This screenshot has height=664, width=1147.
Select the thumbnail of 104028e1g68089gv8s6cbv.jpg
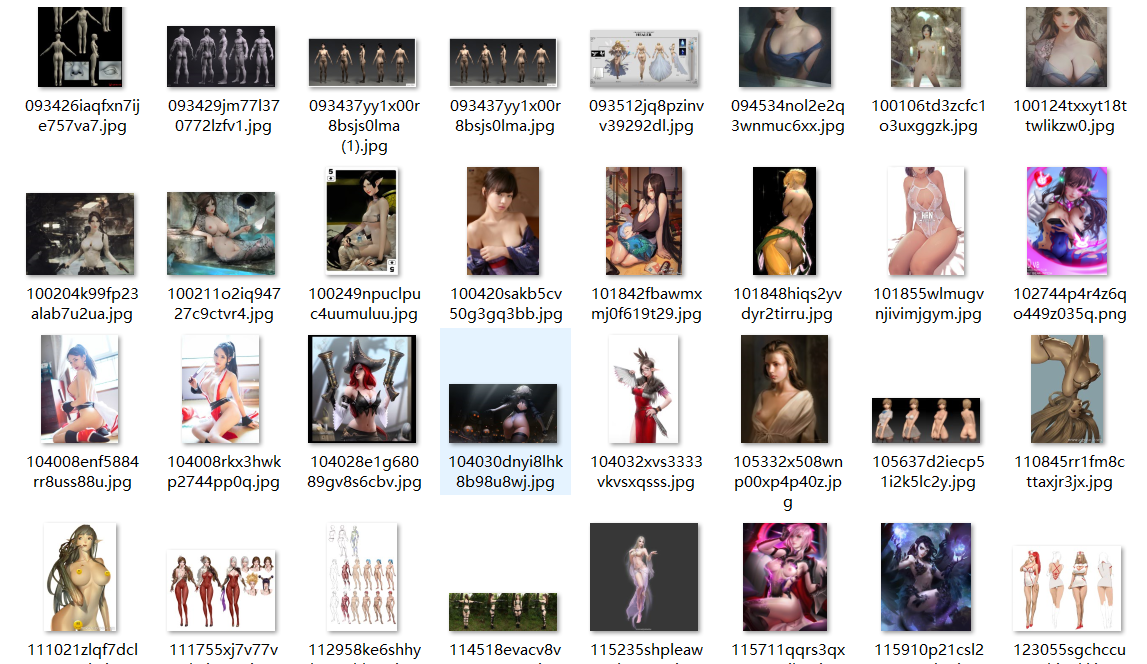click(362, 389)
